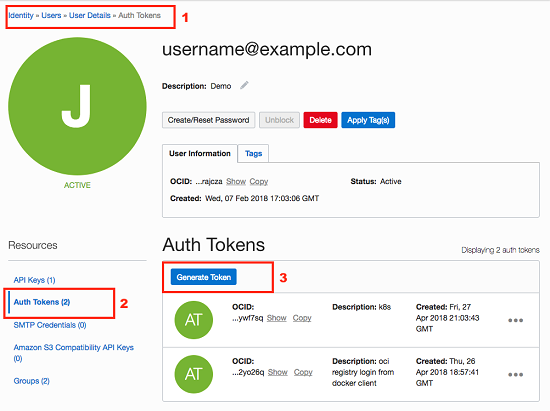Click the Auth Tokens section heading
This screenshot has height=411, width=550.
click(x=214, y=244)
